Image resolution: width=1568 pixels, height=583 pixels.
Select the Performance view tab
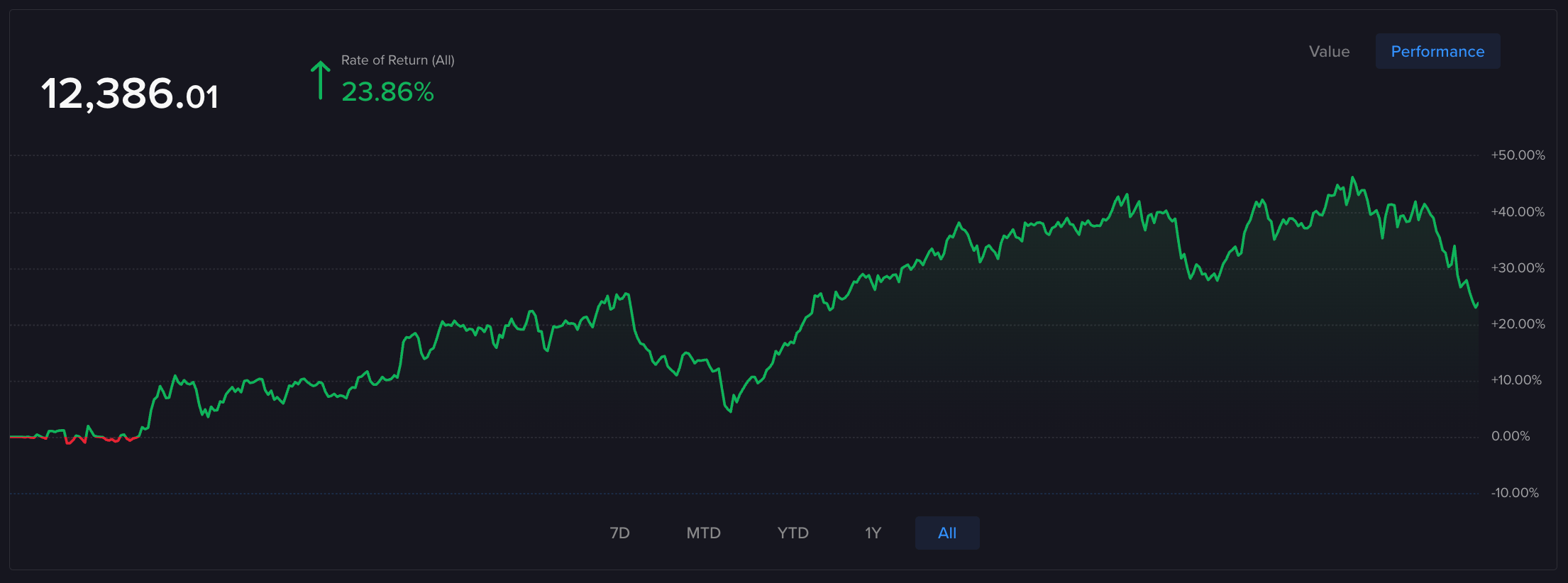(x=1437, y=52)
